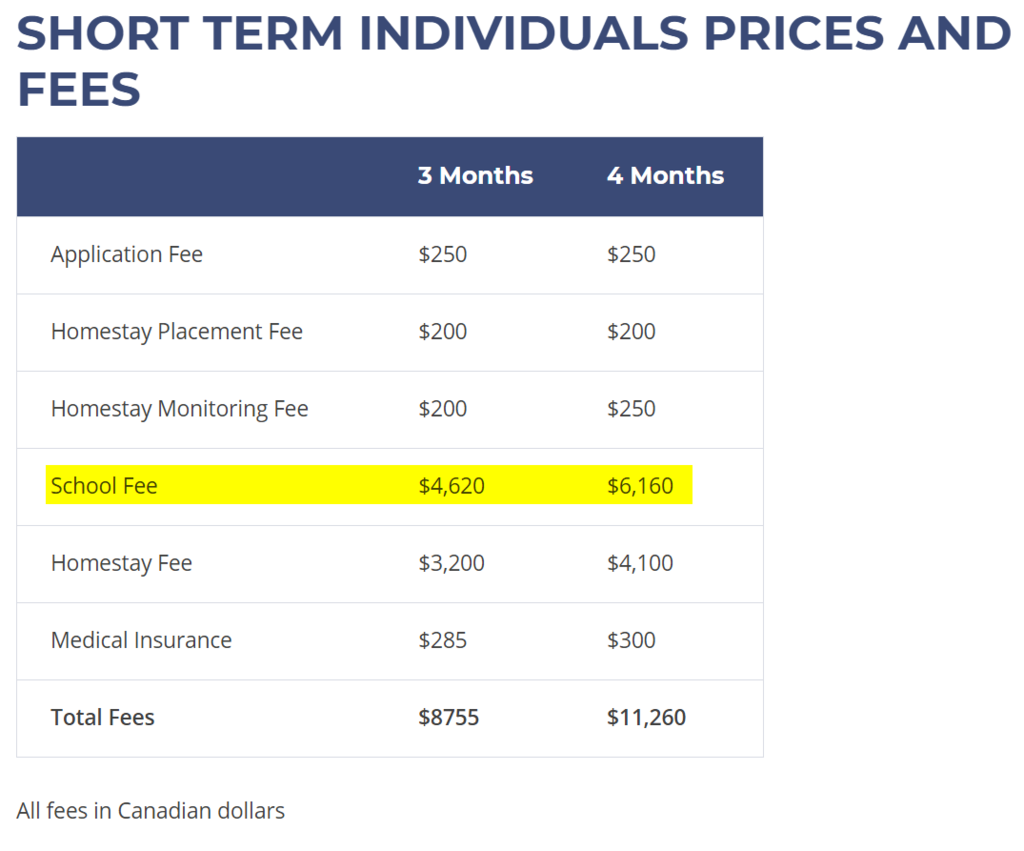Click the 4-month Homestay Monitoring Fee of $250
The image size is (1024, 851).
631,409
